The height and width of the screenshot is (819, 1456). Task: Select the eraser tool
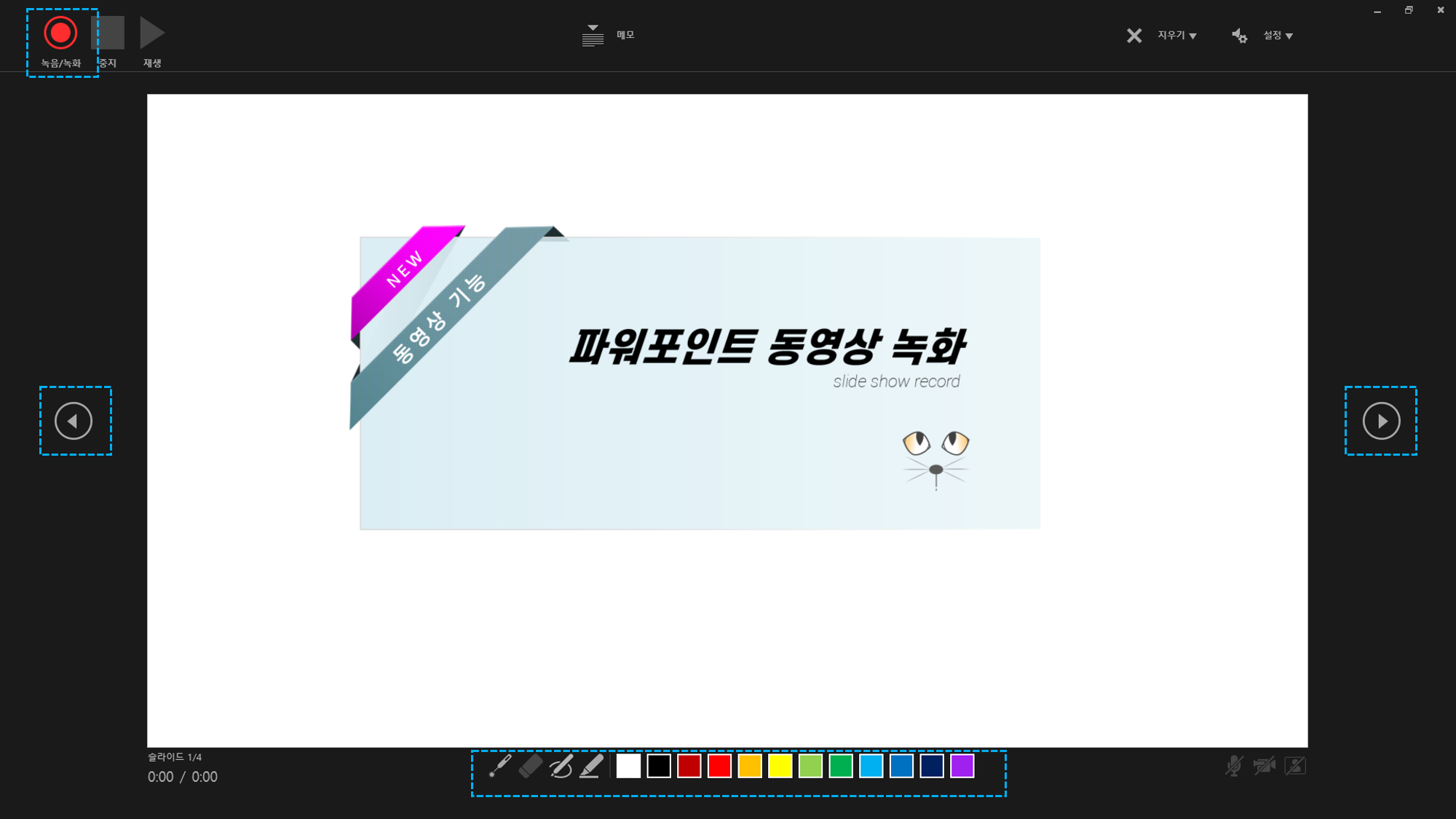[531, 766]
